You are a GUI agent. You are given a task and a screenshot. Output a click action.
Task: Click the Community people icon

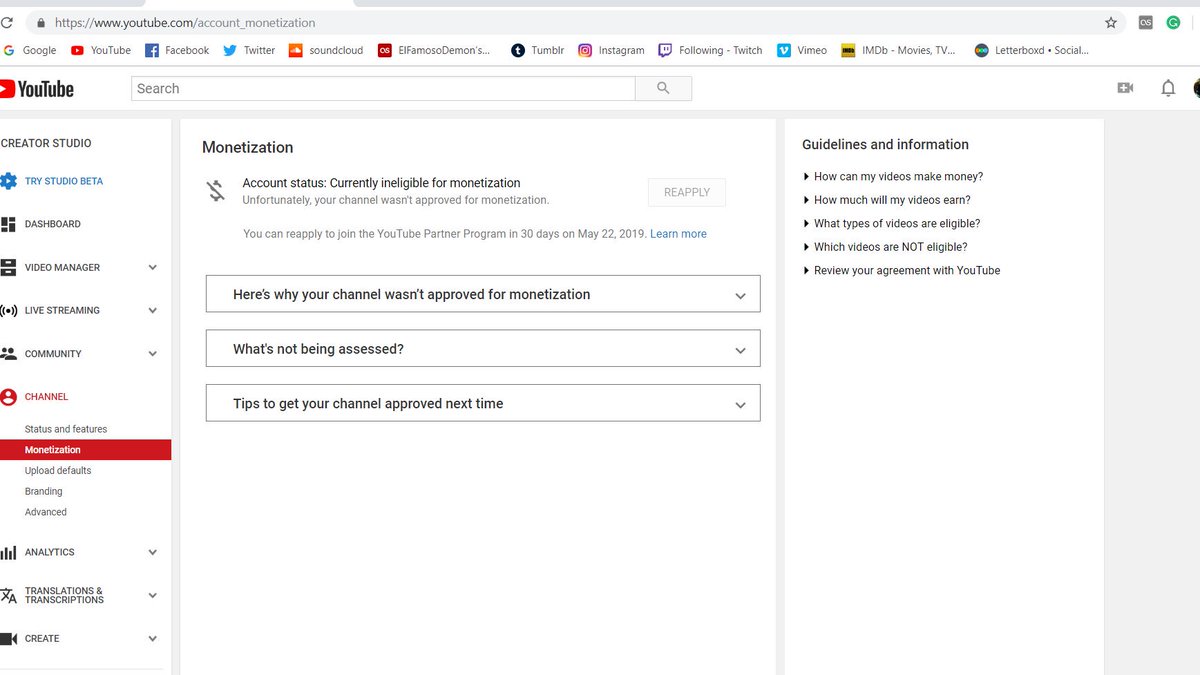point(9,353)
